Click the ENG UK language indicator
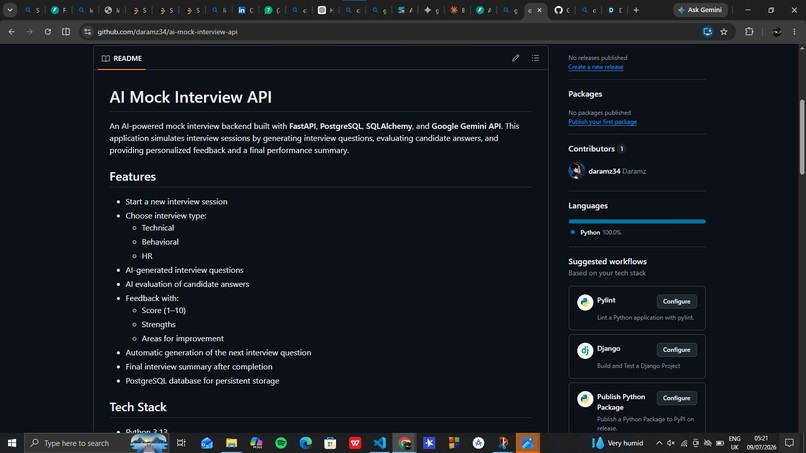 point(735,443)
